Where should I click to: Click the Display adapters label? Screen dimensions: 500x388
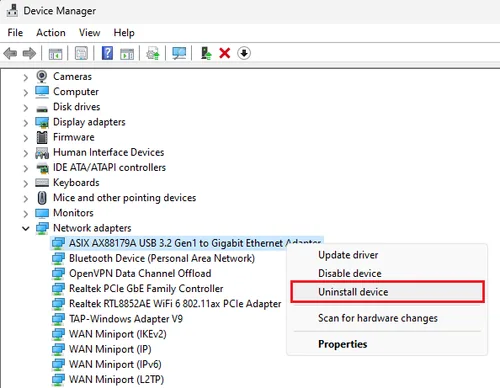[89, 122]
